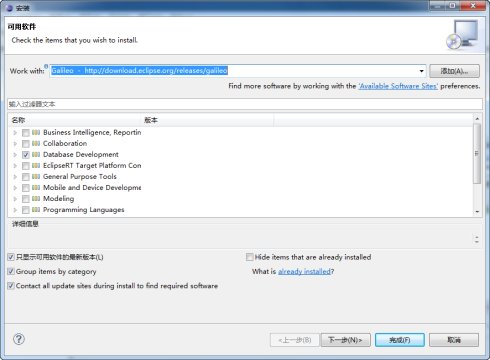Toggle Contact all update sites checkbox

(11, 286)
